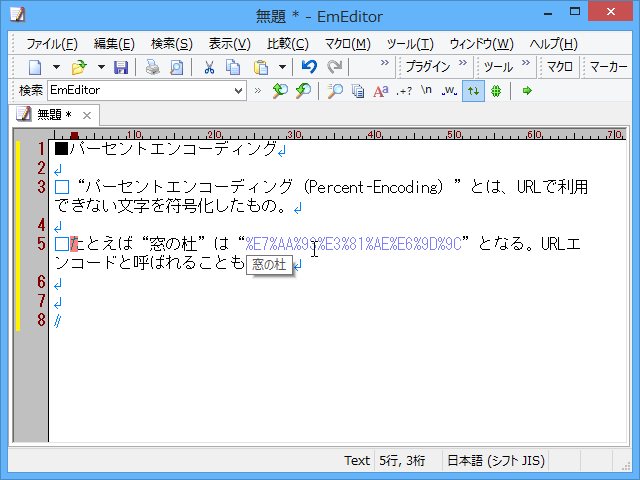Click the Open folder icon

(x=79, y=67)
